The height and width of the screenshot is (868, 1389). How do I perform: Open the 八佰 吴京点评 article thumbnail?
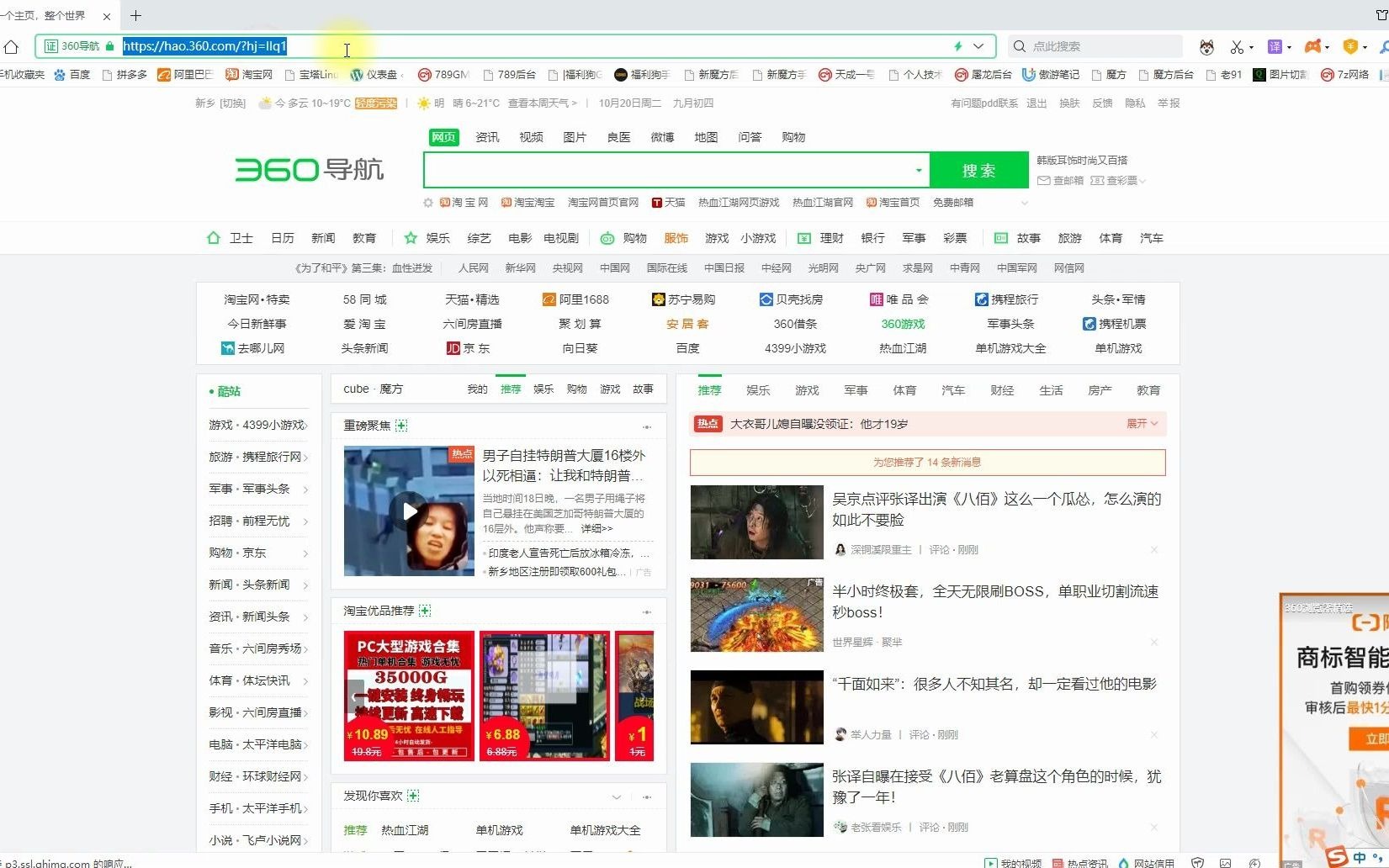tap(756, 522)
